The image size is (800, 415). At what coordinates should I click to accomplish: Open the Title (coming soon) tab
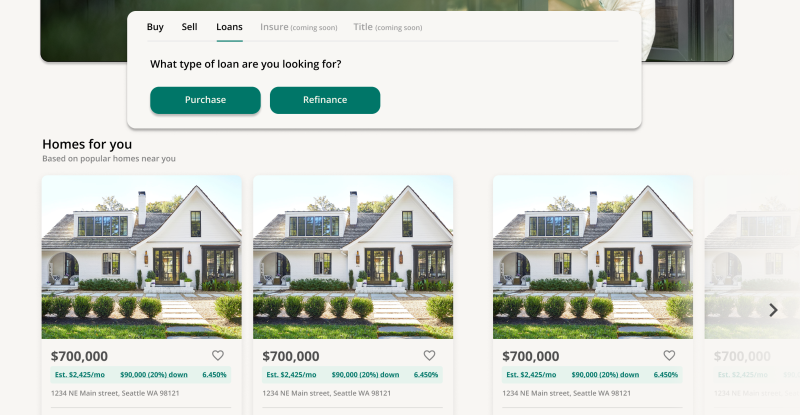click(388, 27)
